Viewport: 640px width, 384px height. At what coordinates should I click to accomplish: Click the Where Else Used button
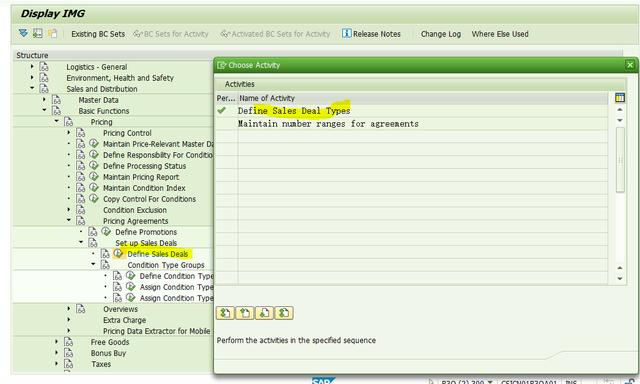click(x=500, y=34)
